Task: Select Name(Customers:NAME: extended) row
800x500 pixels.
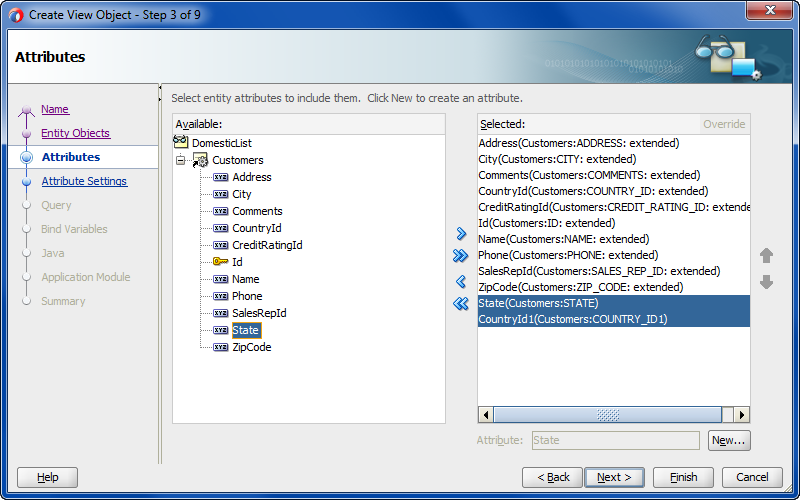Action: pos(614,239)
